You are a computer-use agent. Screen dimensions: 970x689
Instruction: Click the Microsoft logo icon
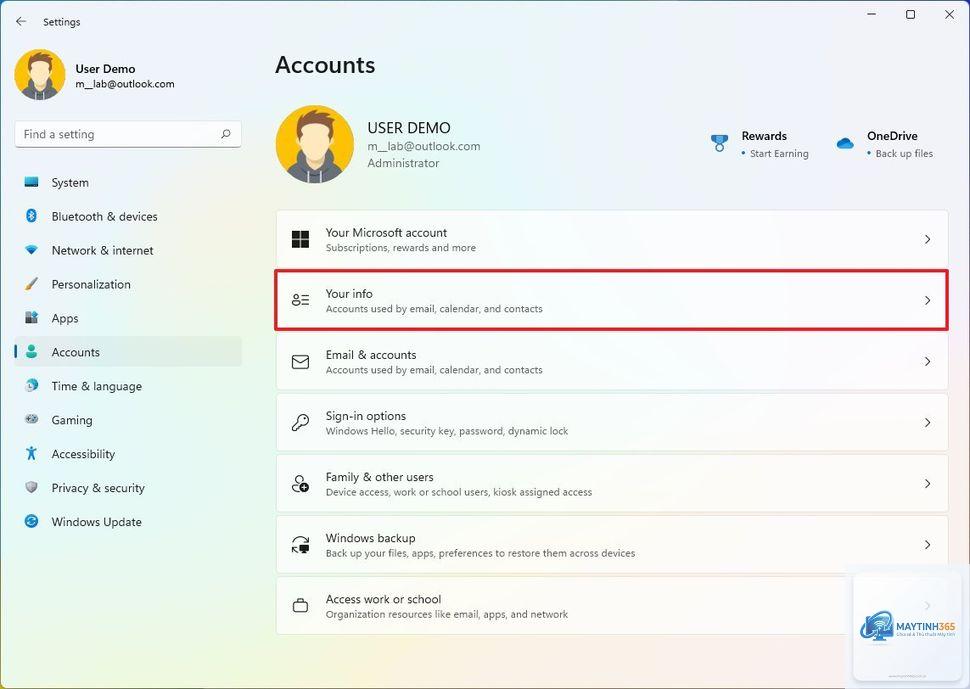[301, 239]
